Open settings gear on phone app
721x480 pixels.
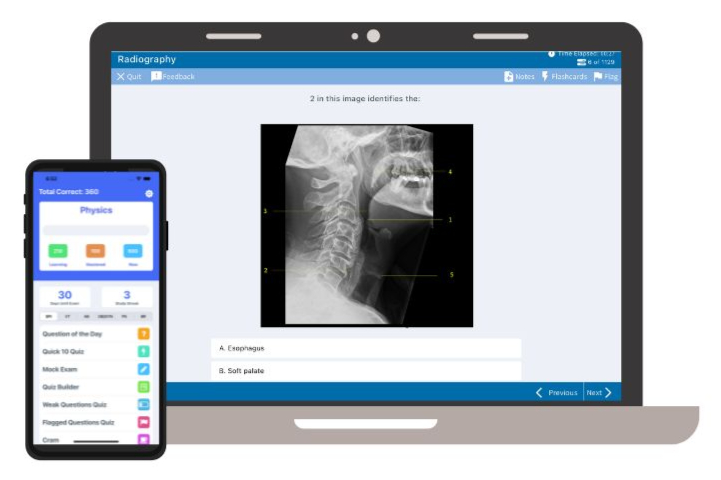(149, 194)
